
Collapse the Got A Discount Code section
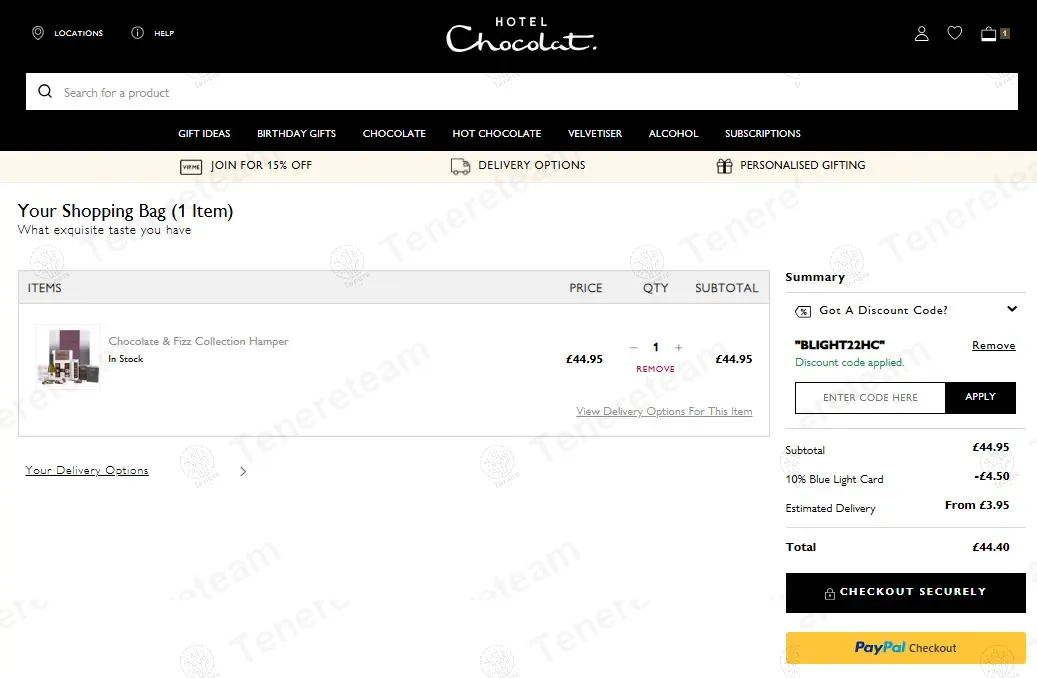click(x=1011, y=310)
